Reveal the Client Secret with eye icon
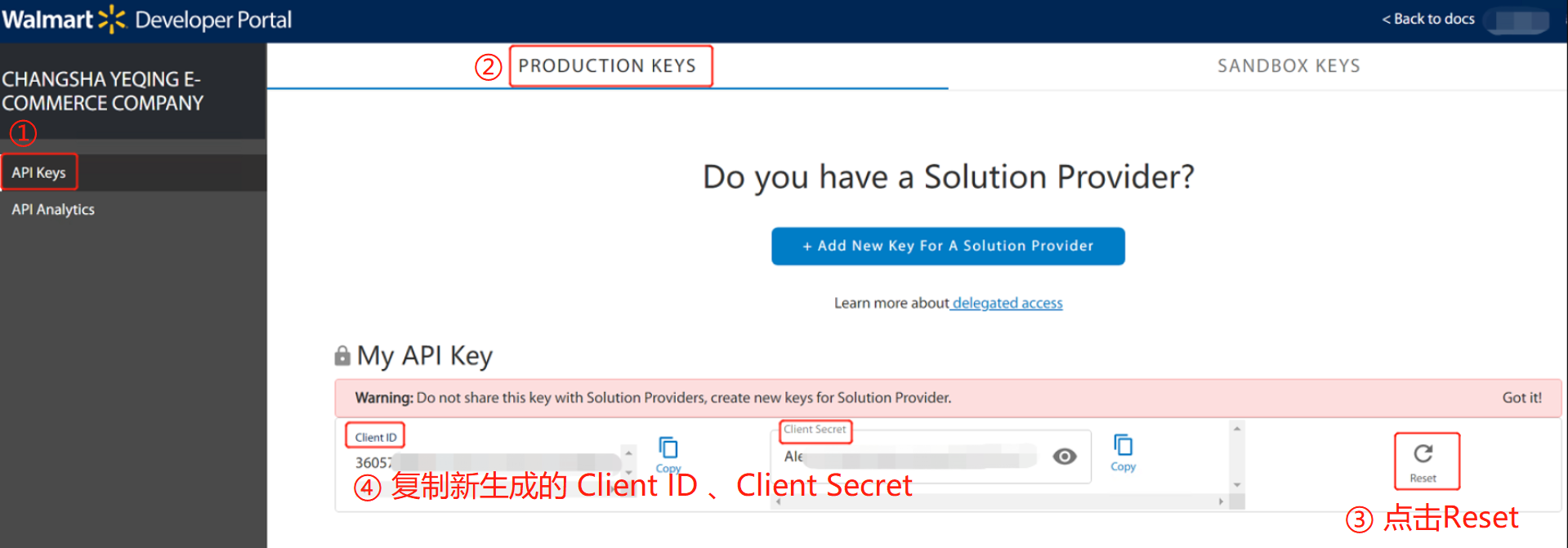Image resolution: width=1568 pixels, height=548 pixels. [x=1064, y=457]
